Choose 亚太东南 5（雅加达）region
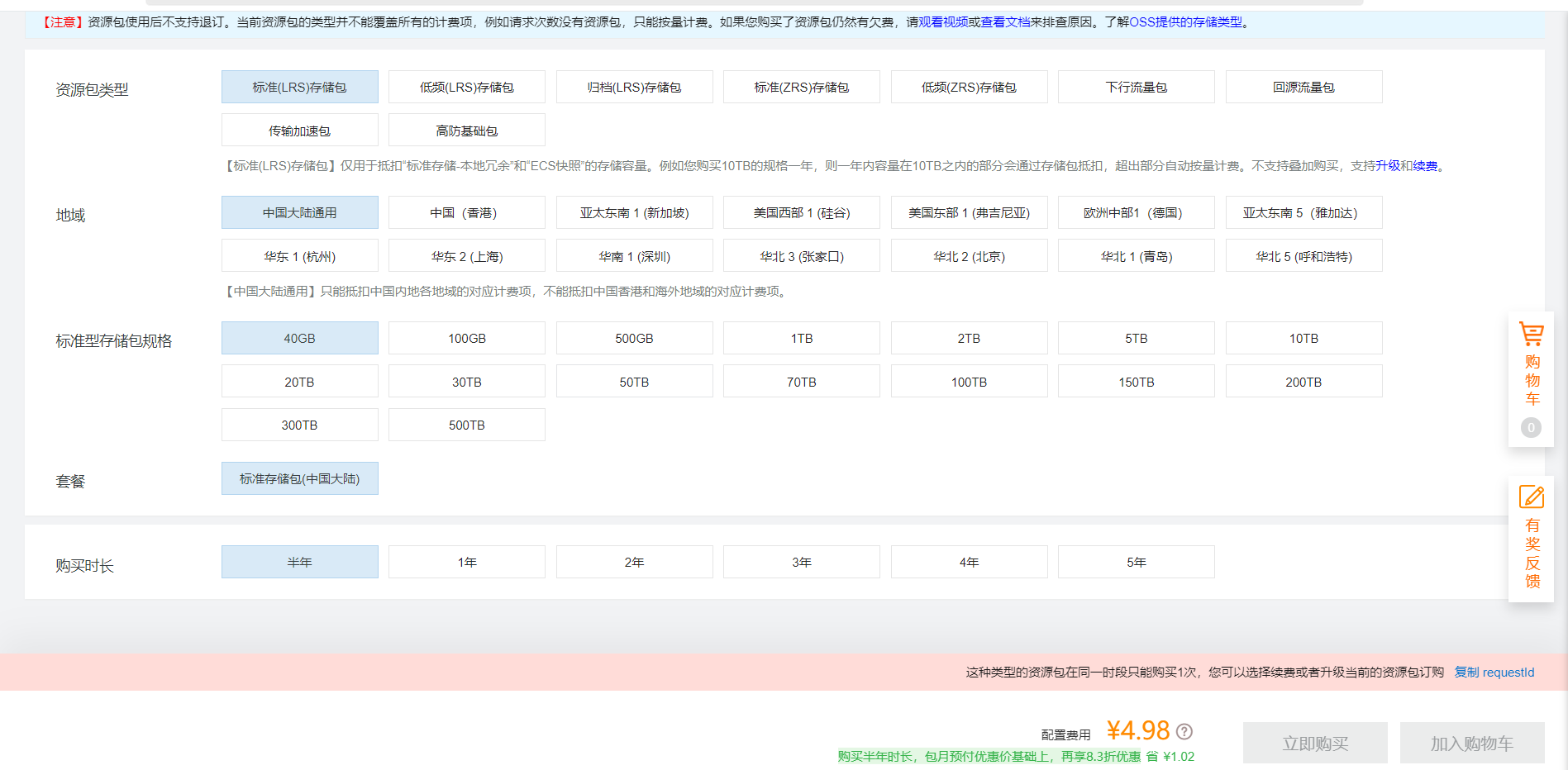Image resolution: width=1568 pixels, height=770 pixels. [x=1303, y=212]
